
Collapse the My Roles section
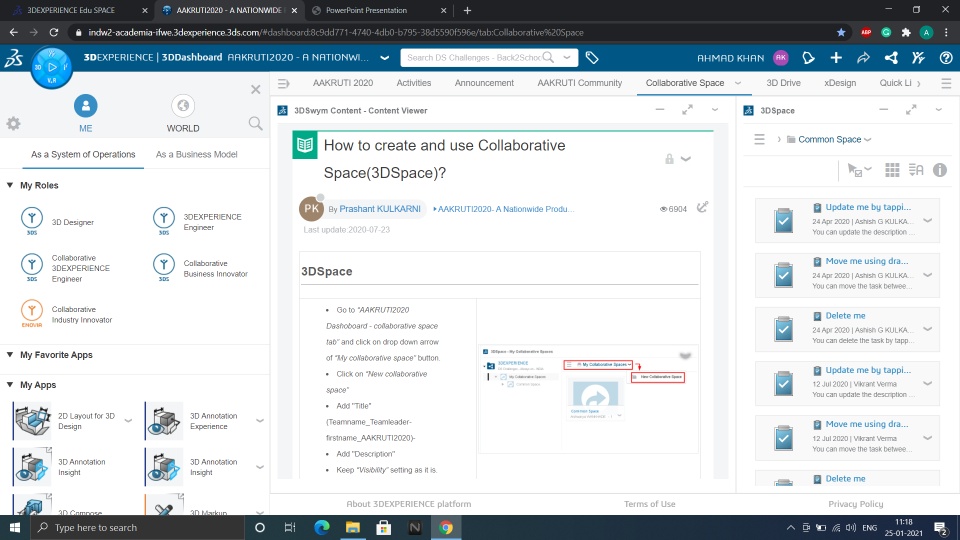10,185
